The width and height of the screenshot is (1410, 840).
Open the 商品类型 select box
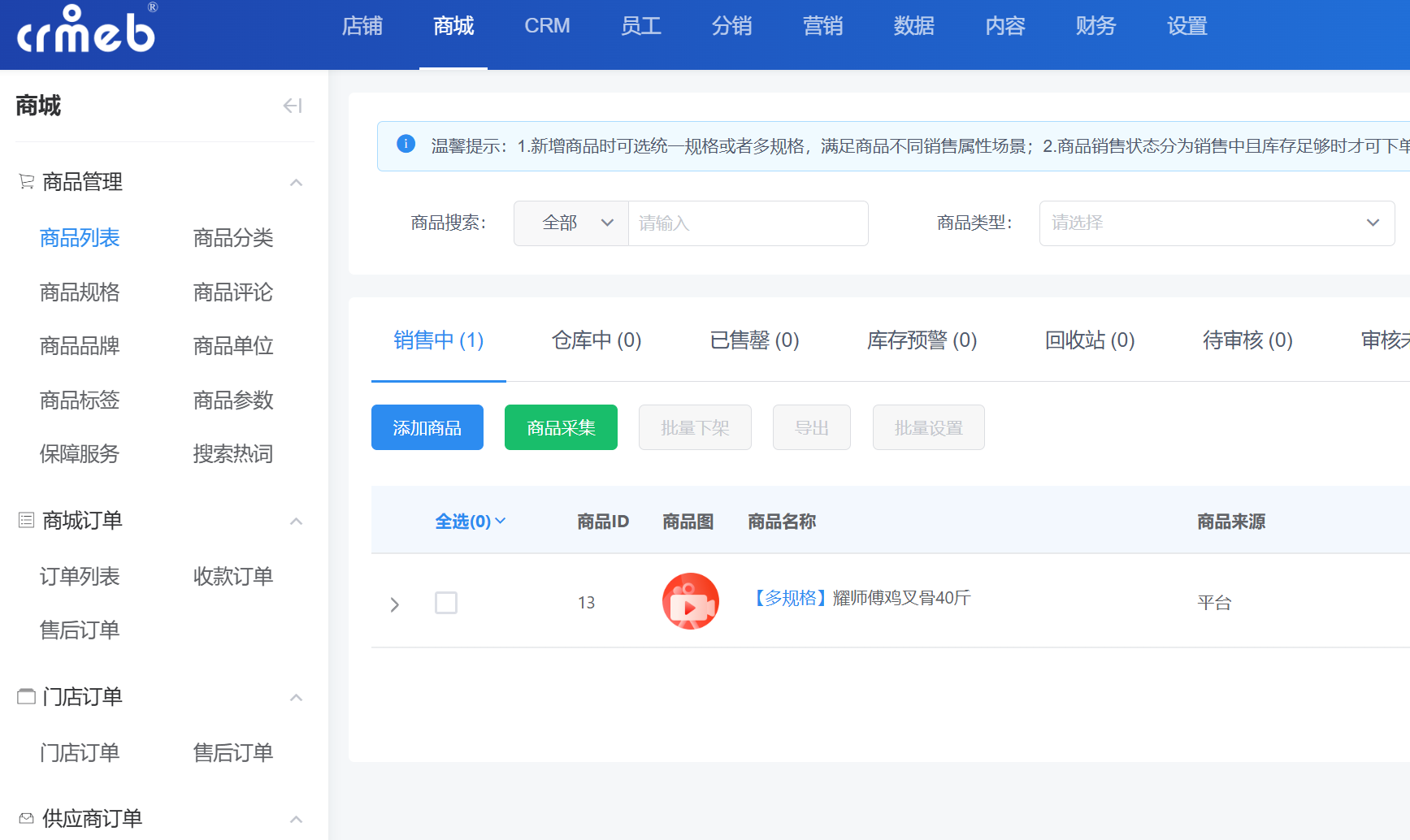click(1217, 223)
